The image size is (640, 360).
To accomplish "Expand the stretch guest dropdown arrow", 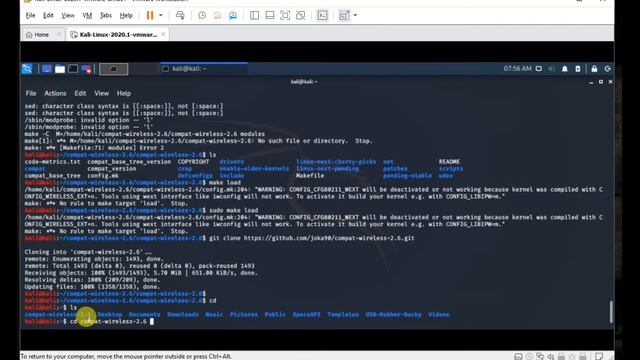I will pos(355,16).
